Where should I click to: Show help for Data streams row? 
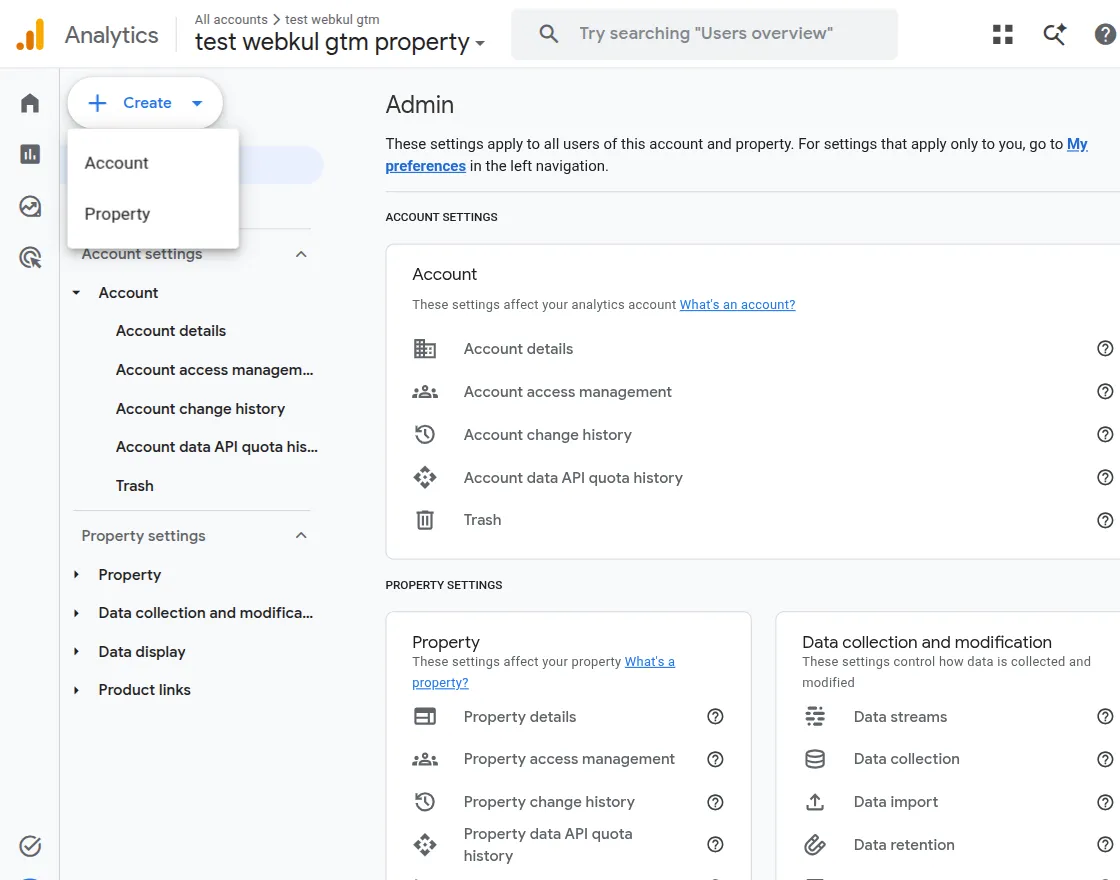(x=1105, y=716)
